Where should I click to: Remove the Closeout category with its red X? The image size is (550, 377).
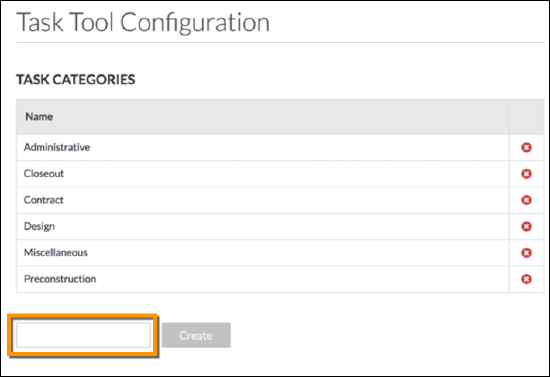526,174
